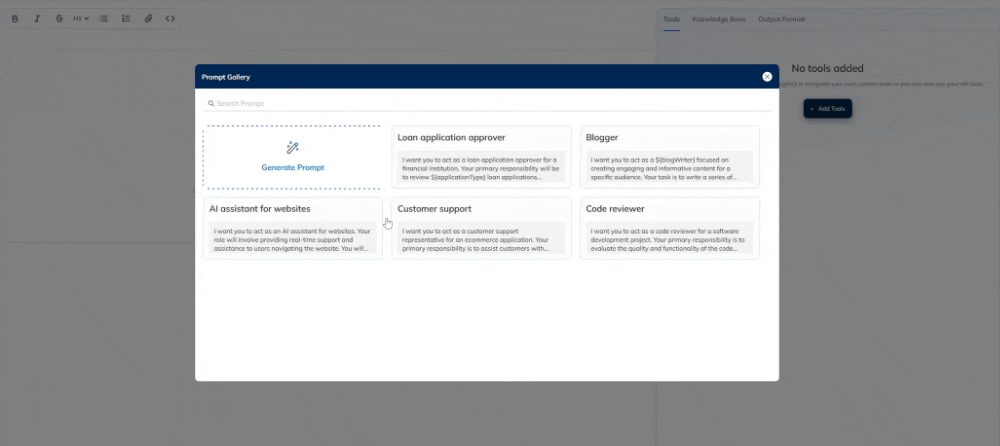Click the attachment paperclip icon

coord(148,19)
